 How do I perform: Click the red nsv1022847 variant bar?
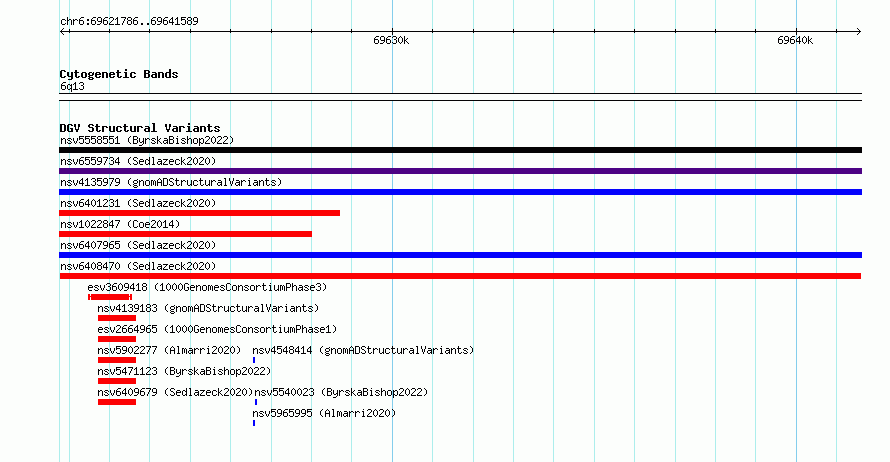[x=185, y=234]
